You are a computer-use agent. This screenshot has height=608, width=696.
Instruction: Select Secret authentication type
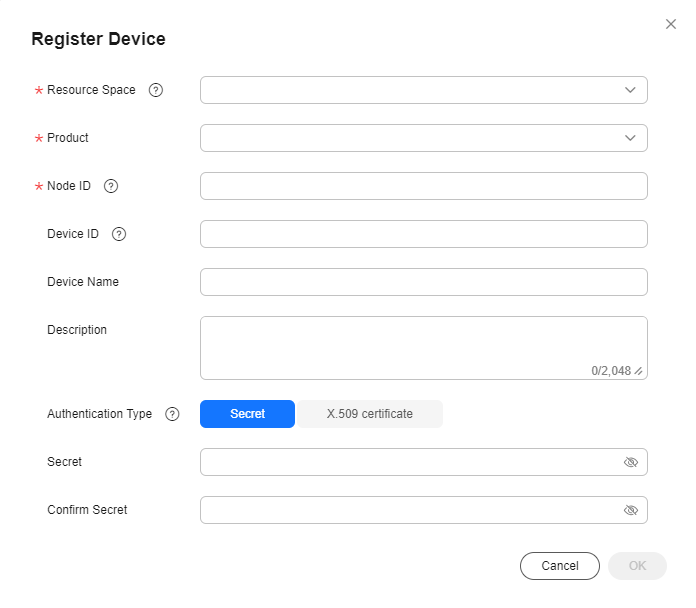coord(247,414)
